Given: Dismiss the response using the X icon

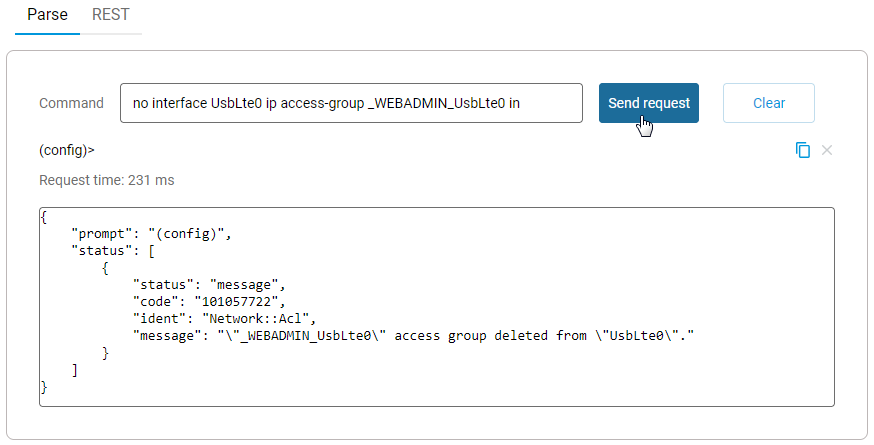Looking at the screenshot, I should point(827,150).
